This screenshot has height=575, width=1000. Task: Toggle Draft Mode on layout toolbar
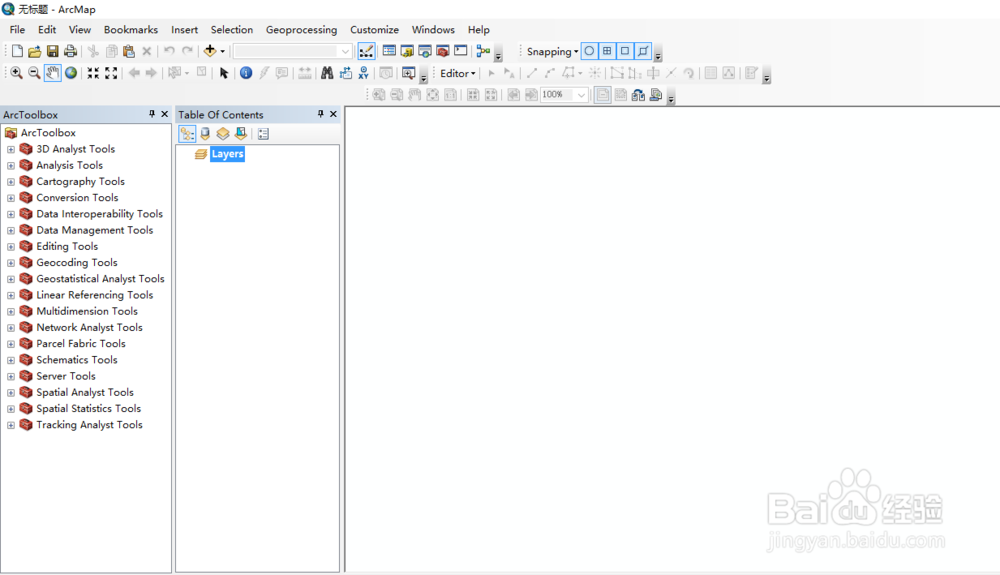602,96
